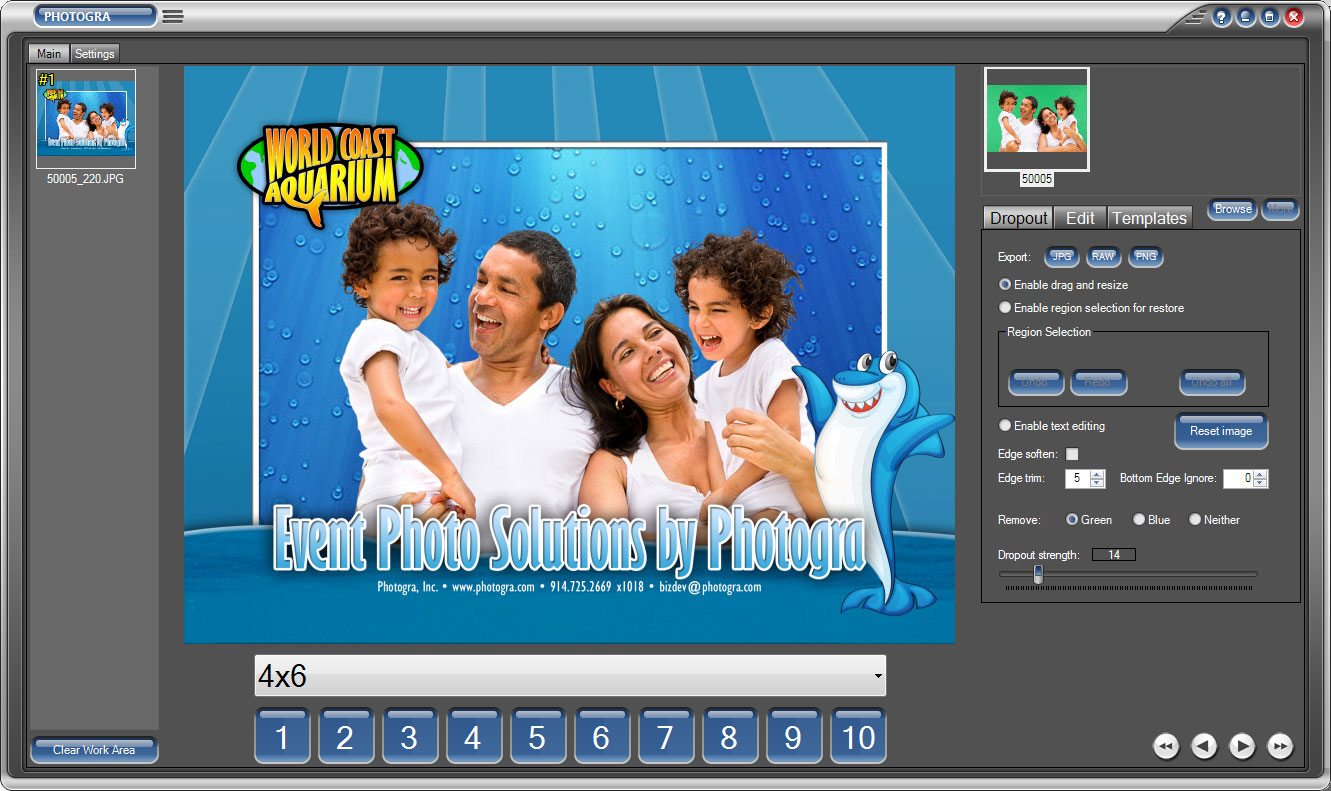Click the Edge trim number field
The image size is (1331, 791).
point(1078,479)
